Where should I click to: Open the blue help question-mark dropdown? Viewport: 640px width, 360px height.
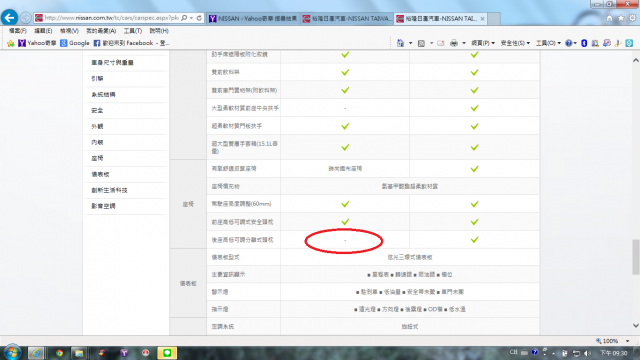(x=570, y=43)
